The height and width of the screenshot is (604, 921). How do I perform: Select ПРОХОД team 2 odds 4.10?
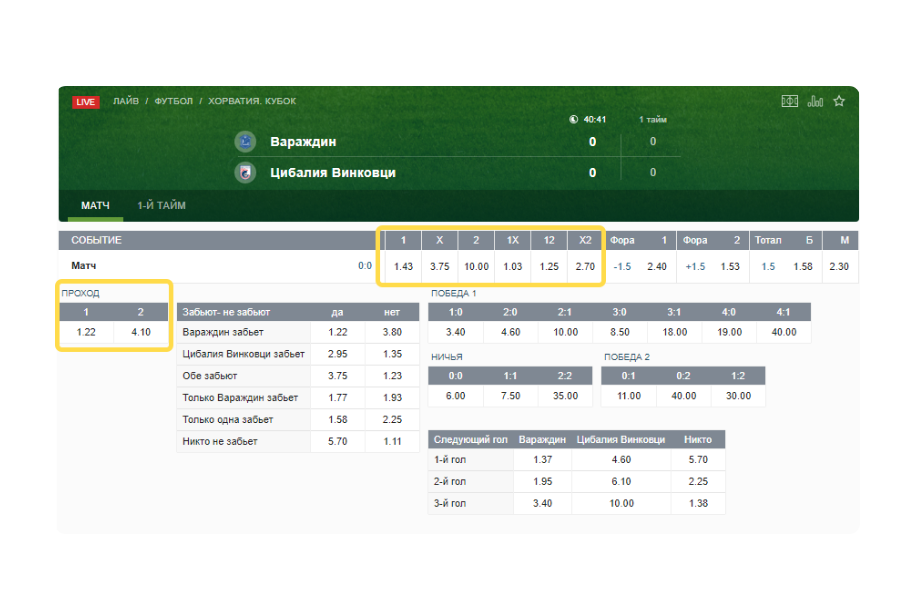point(141,333)
